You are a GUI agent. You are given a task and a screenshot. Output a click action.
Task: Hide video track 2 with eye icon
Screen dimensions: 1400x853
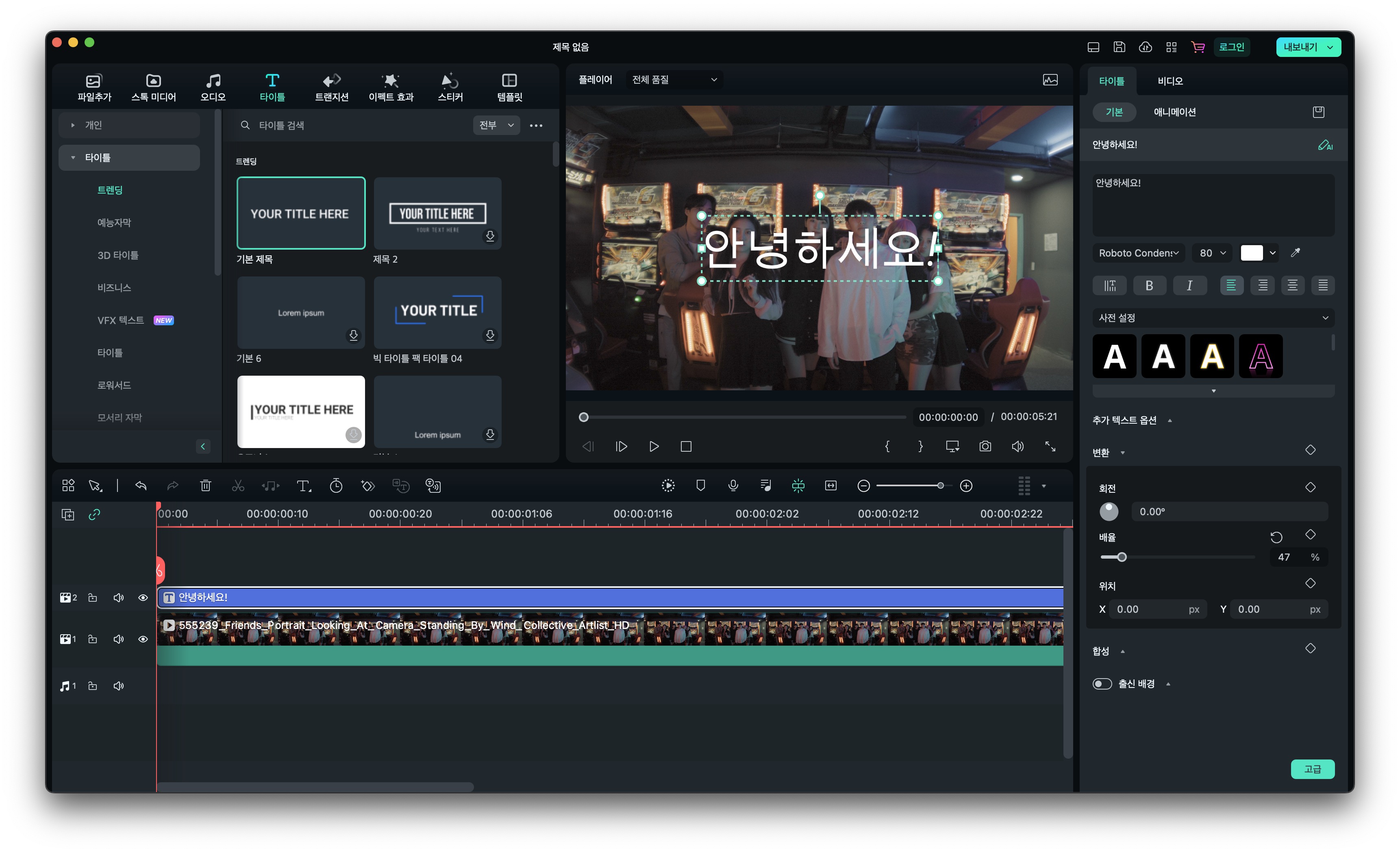pyautogui.click(x=143, y=598)
